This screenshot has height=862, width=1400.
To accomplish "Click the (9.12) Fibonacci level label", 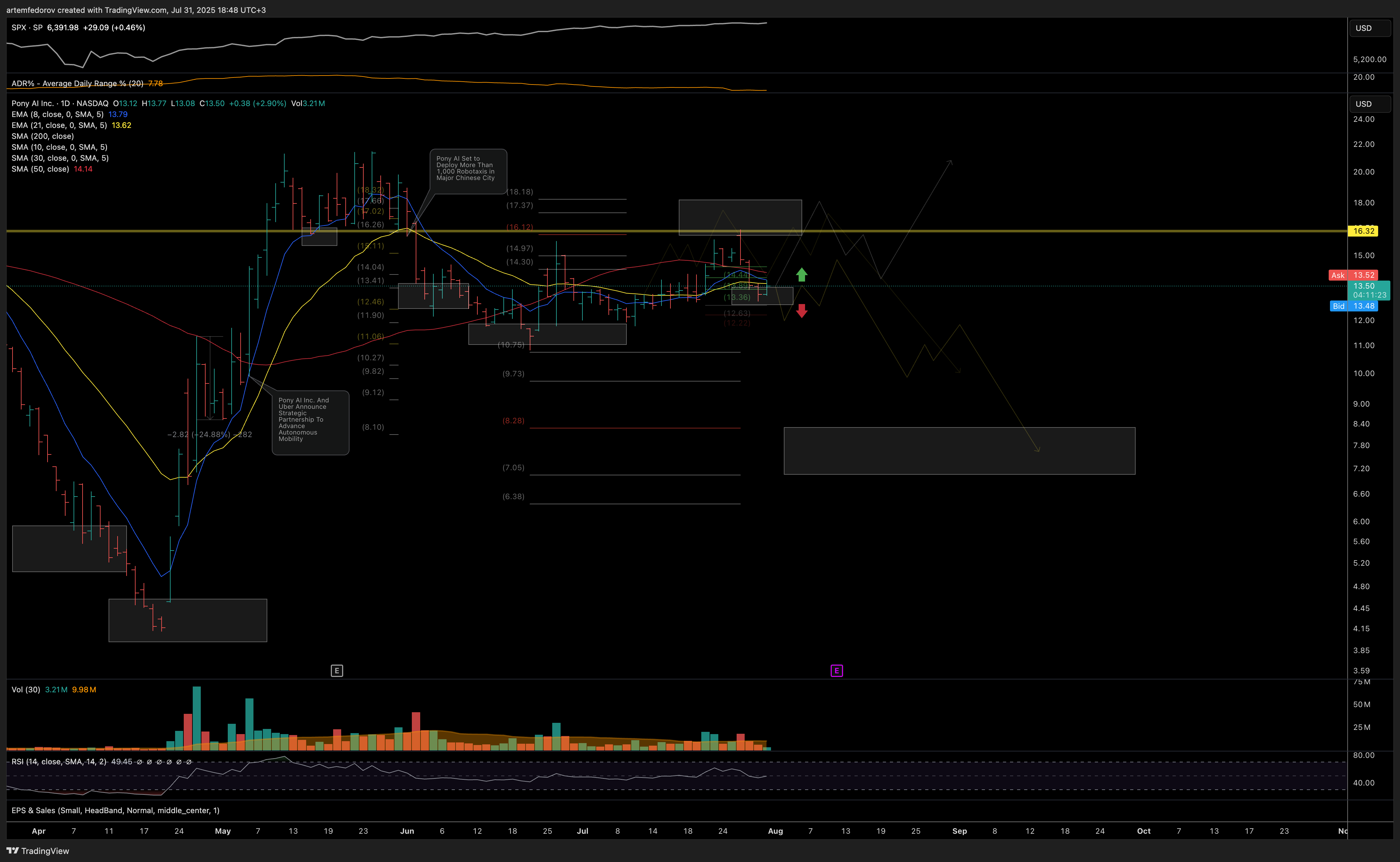I will 373,392.
